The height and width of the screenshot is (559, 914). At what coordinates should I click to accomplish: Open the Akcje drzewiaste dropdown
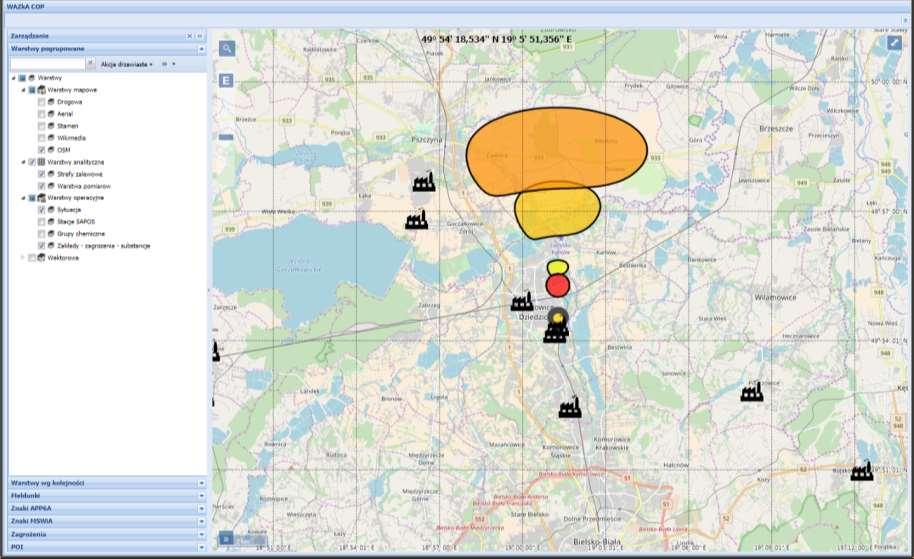point(126,64)
